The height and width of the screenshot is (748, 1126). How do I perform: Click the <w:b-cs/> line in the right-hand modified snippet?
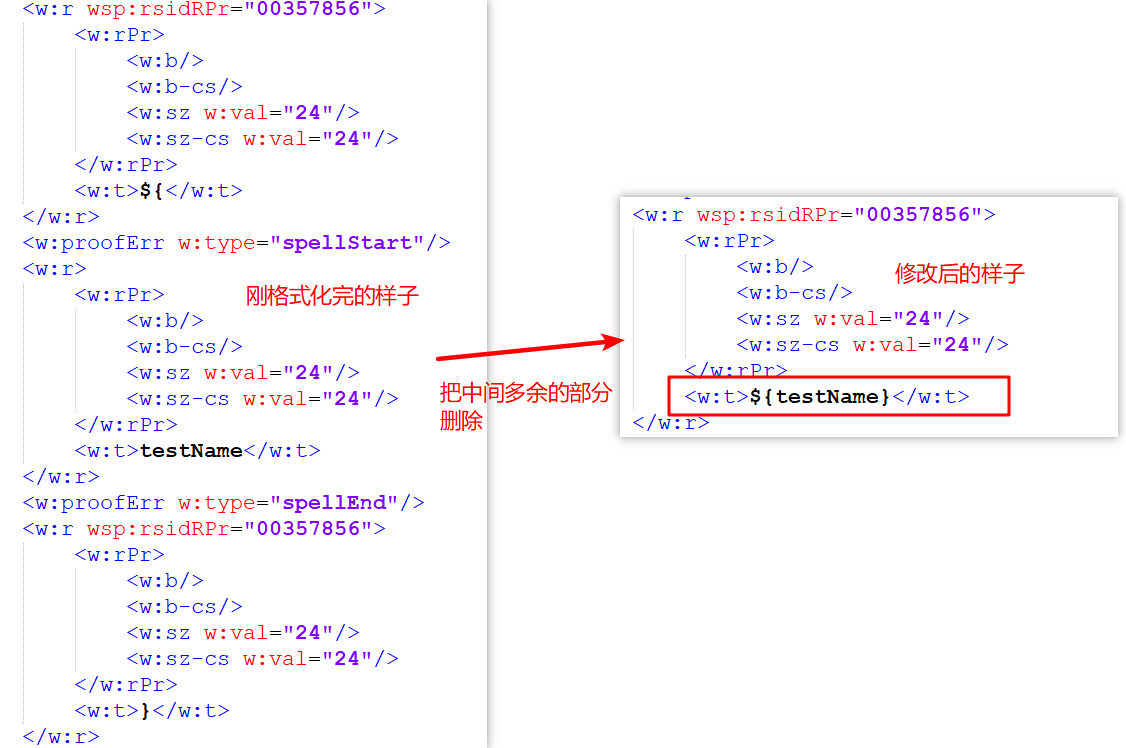click(x=794, y=293)
